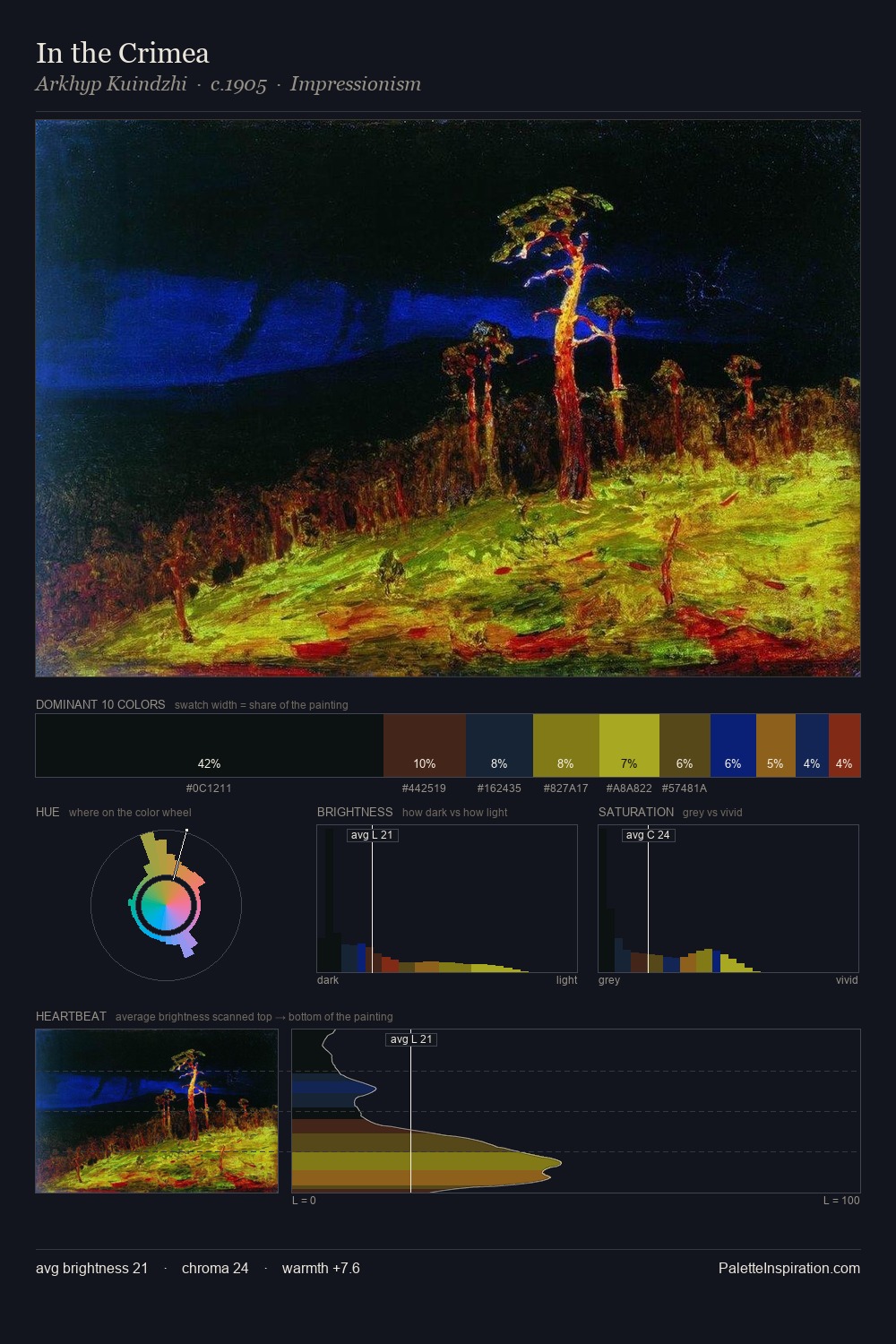Click the hue color wheel chart
Screen dimensions: 896x1344
pos(166,905)
